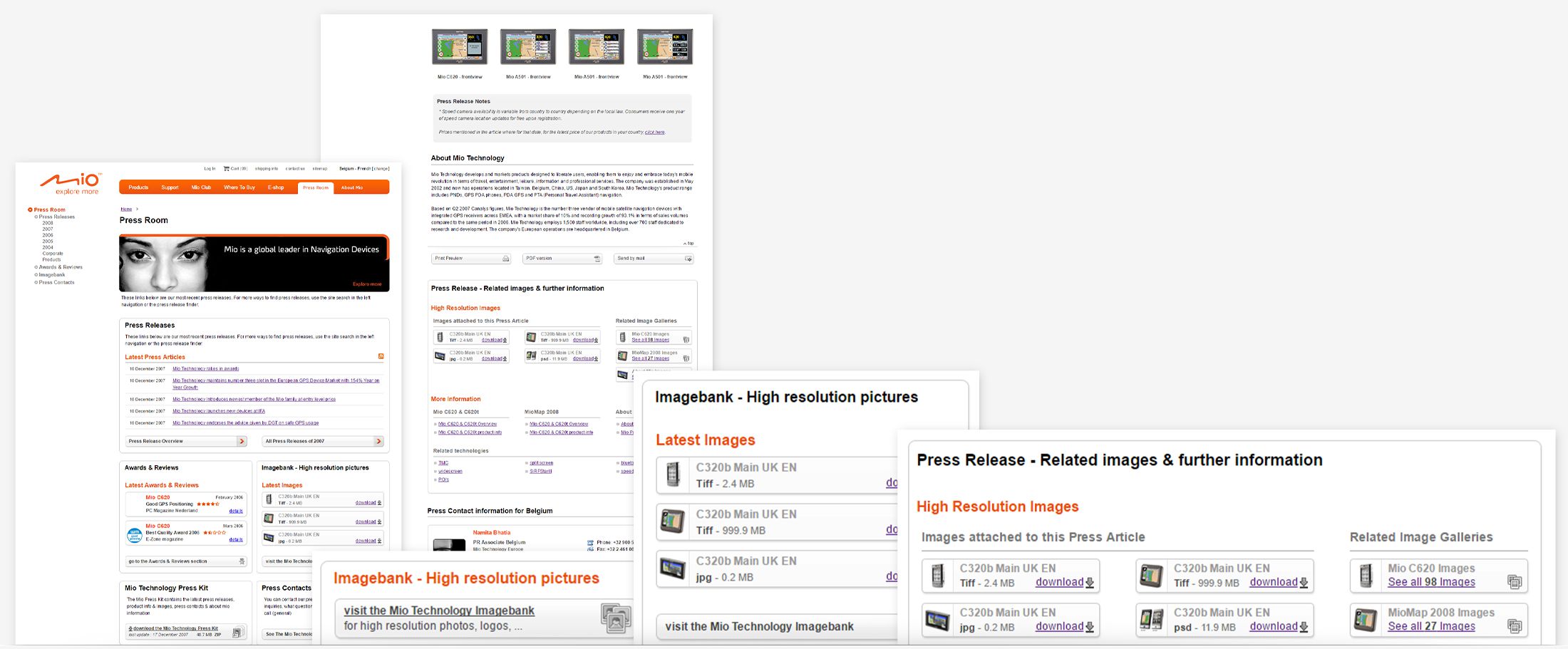The image size is (1568, 649).
Task: Click the [change] language link
Action: (381, 169)
